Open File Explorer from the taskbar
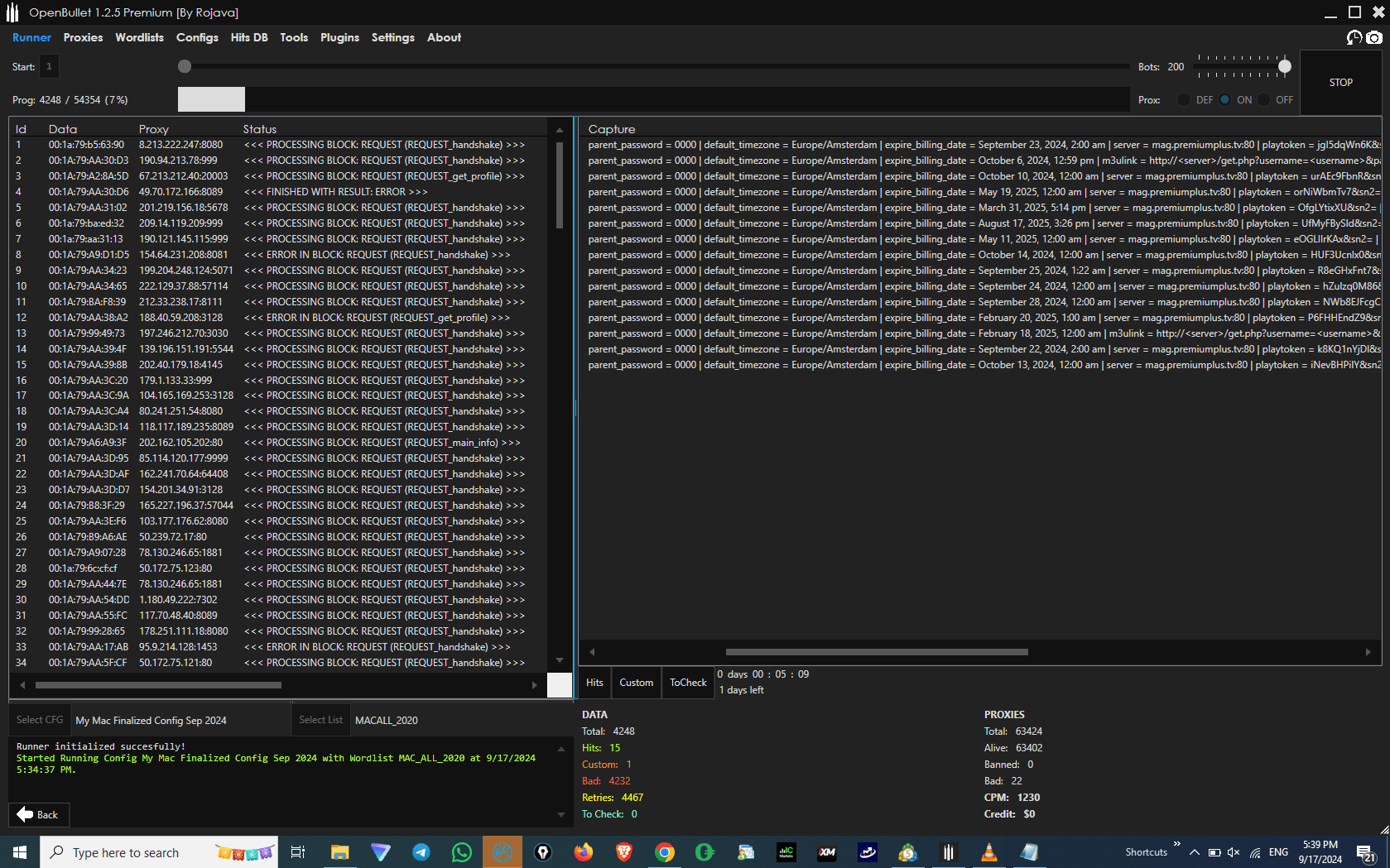 click(x=339, y=852)
